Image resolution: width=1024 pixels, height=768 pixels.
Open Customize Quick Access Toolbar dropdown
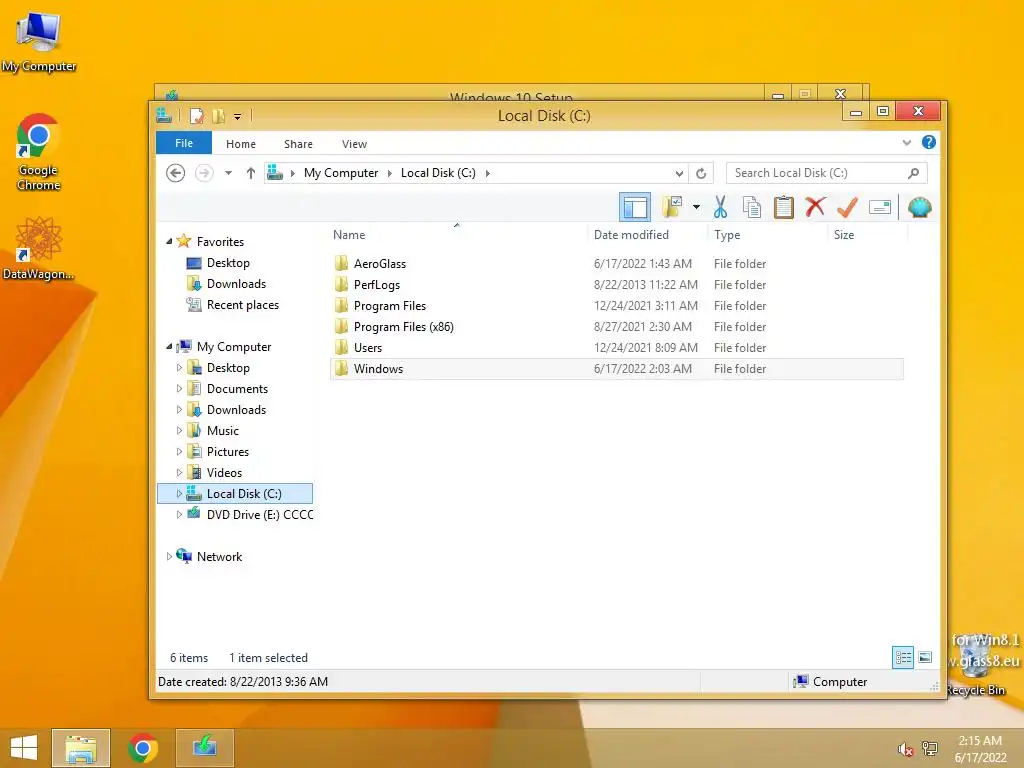click(x=237, y=117)
